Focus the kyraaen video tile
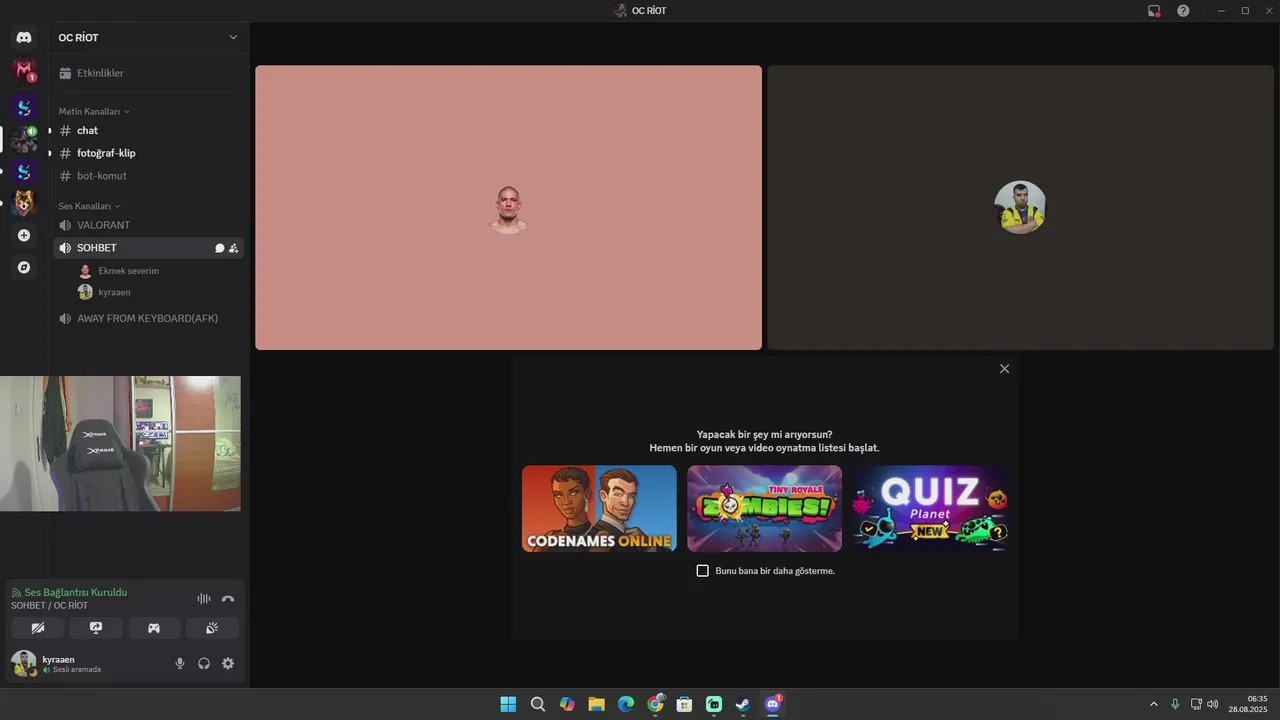The height and width of the screenshot is (720, 1280). tap(1020, 208)
